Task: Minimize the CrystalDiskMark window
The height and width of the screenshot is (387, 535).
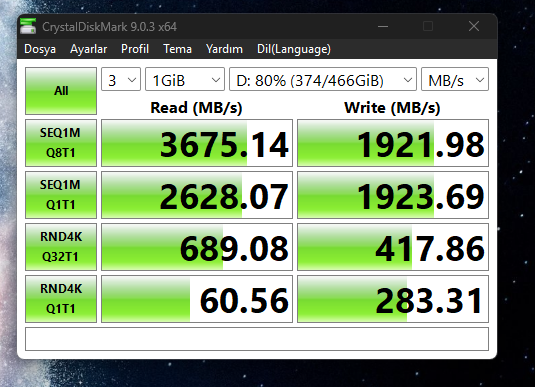Action: [x=383, y=26]
